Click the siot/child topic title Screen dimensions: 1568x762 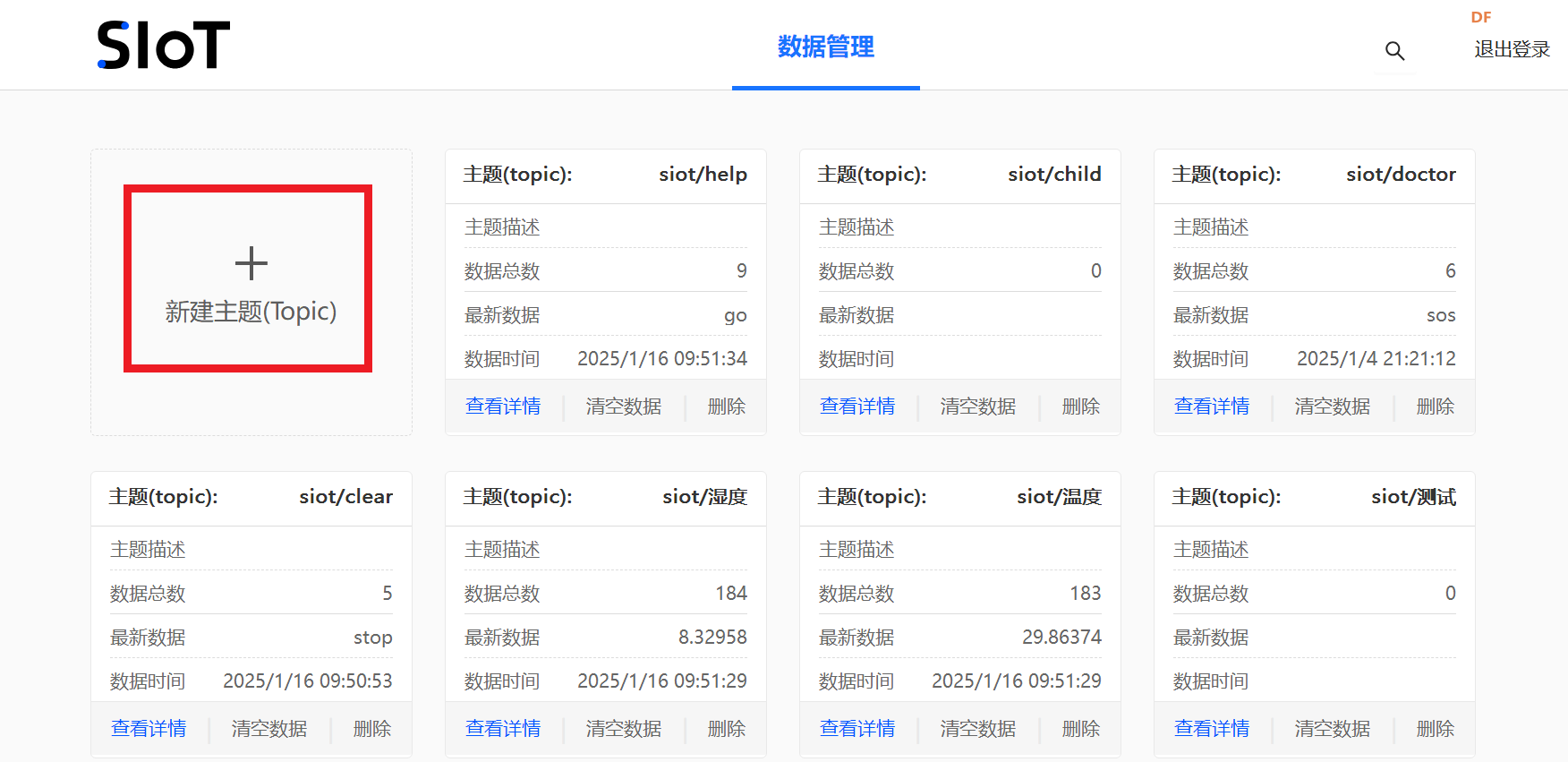tap(1055, 175)
